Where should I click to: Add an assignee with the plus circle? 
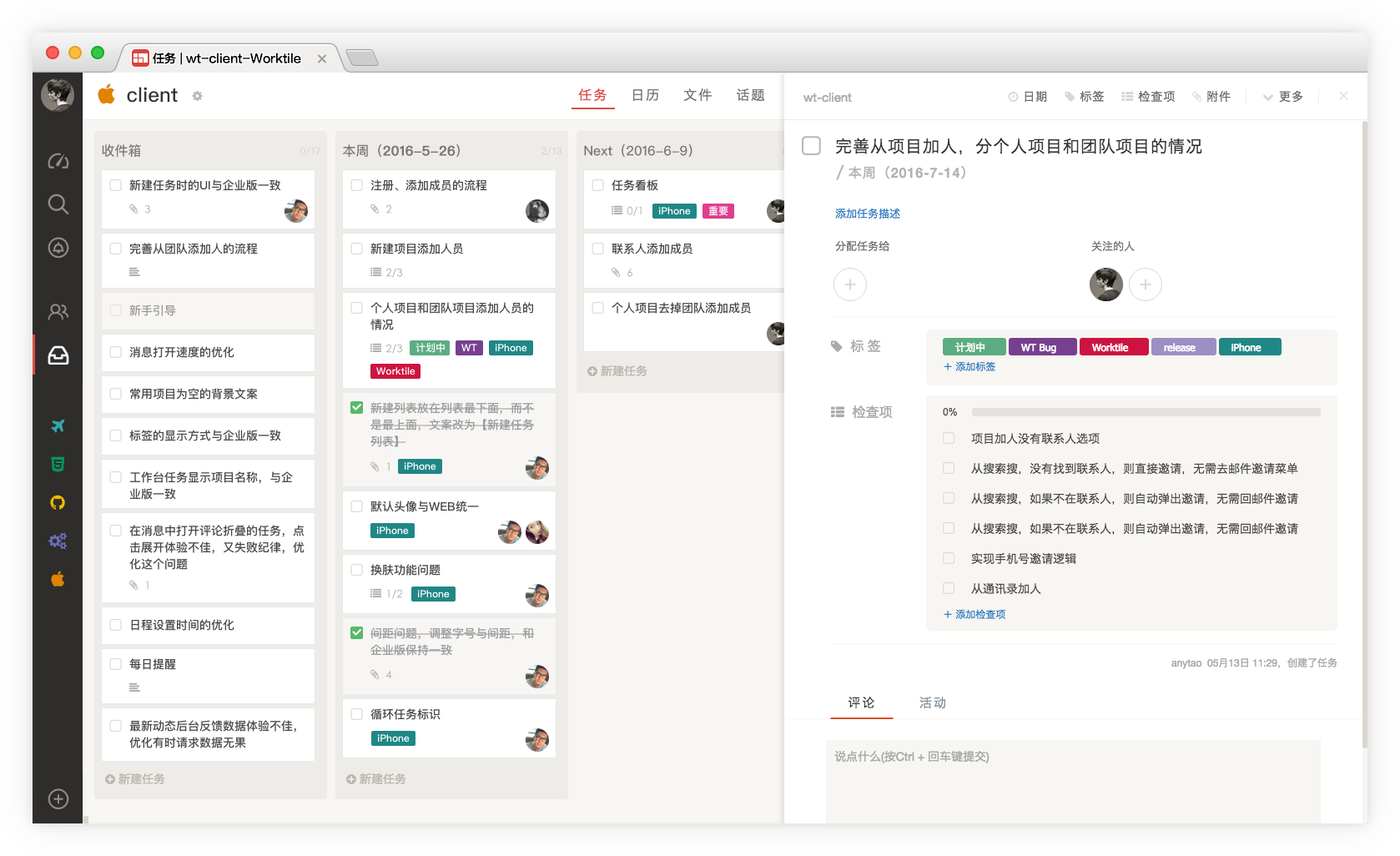coord(849,284)
